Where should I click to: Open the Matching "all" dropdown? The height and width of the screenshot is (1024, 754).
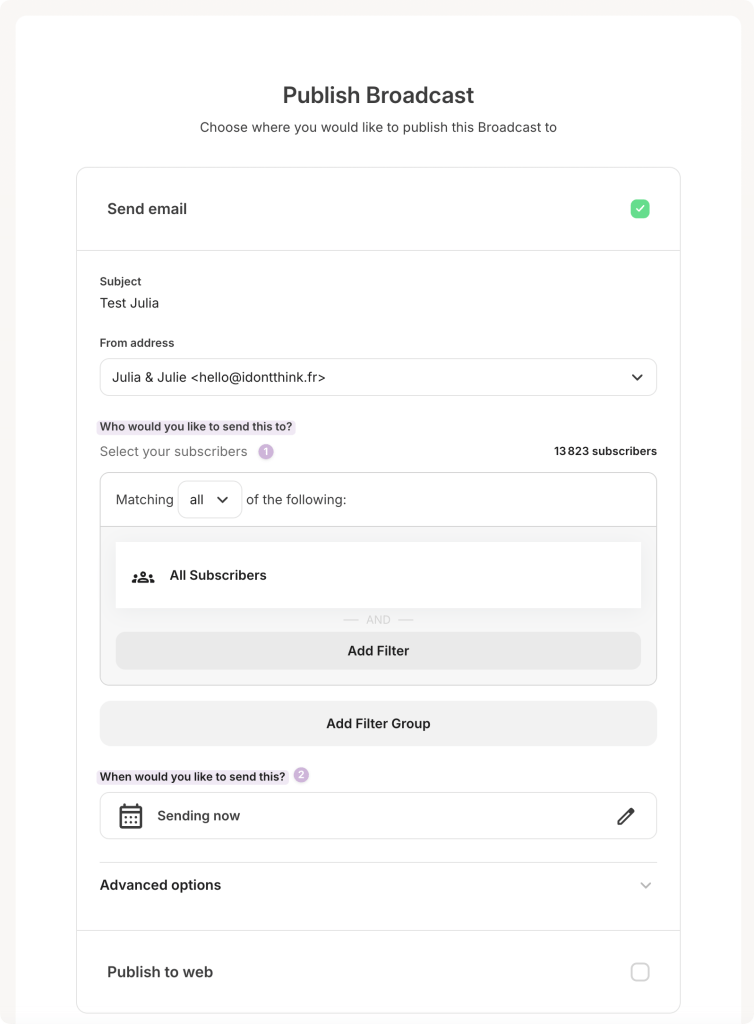coord(210,500)
